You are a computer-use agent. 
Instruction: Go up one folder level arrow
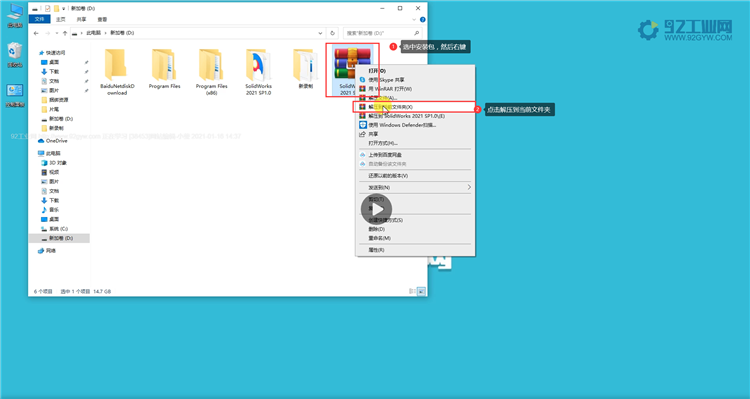(65, 33)
